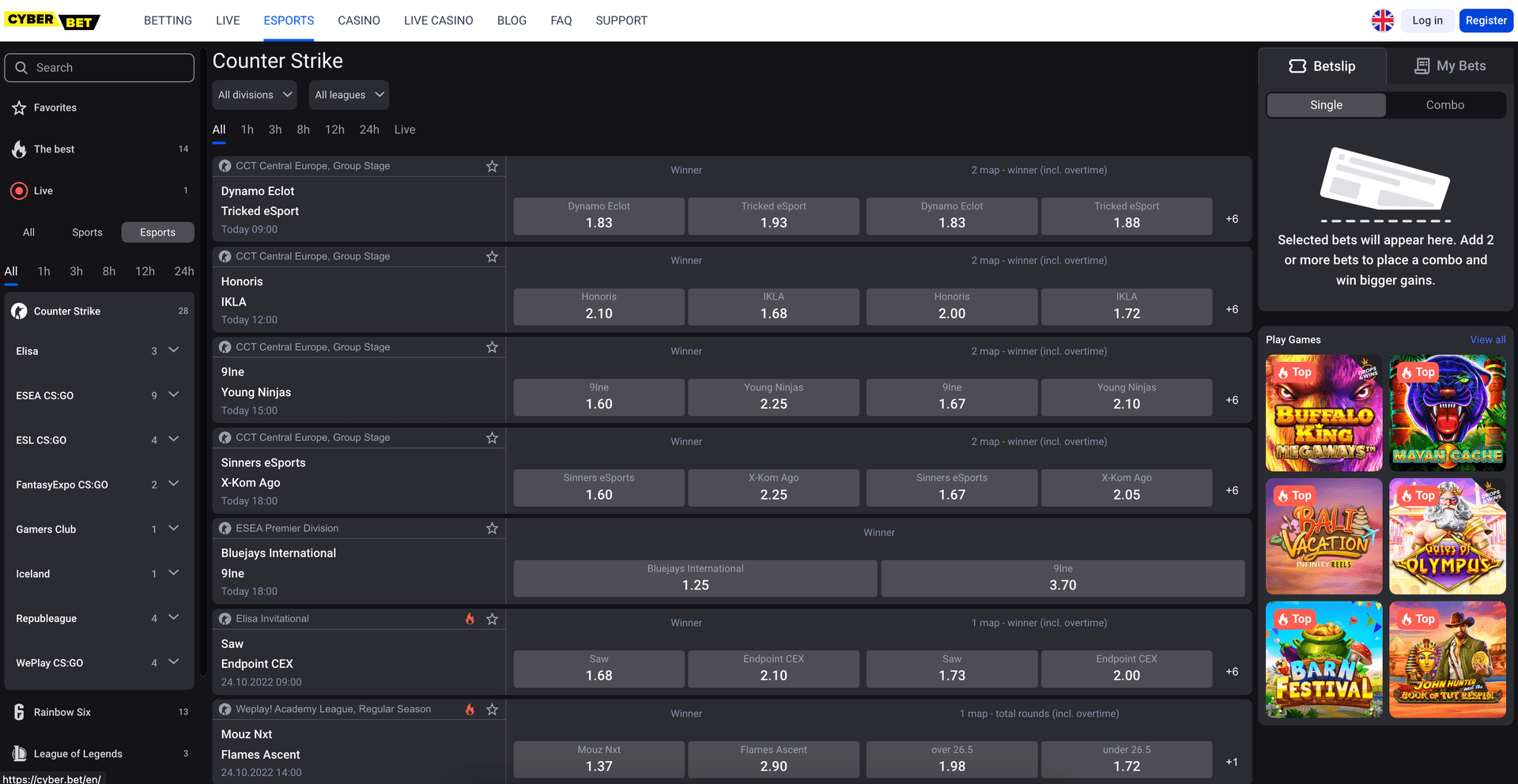Star the 9Ine vs Young Ninjas match
1518x784 pixels.
[x=492, y=347]
